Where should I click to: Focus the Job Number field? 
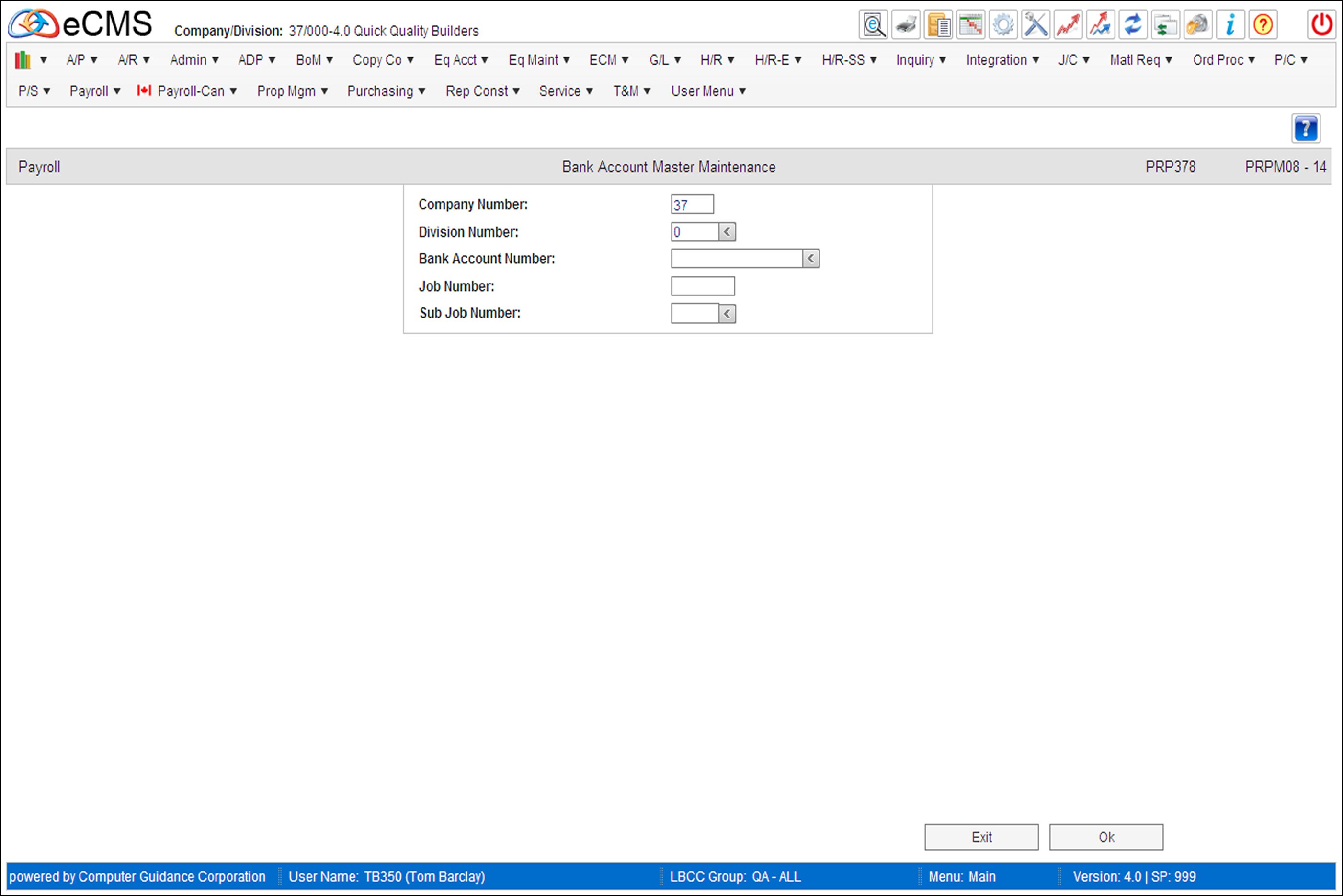coord(703,286)
